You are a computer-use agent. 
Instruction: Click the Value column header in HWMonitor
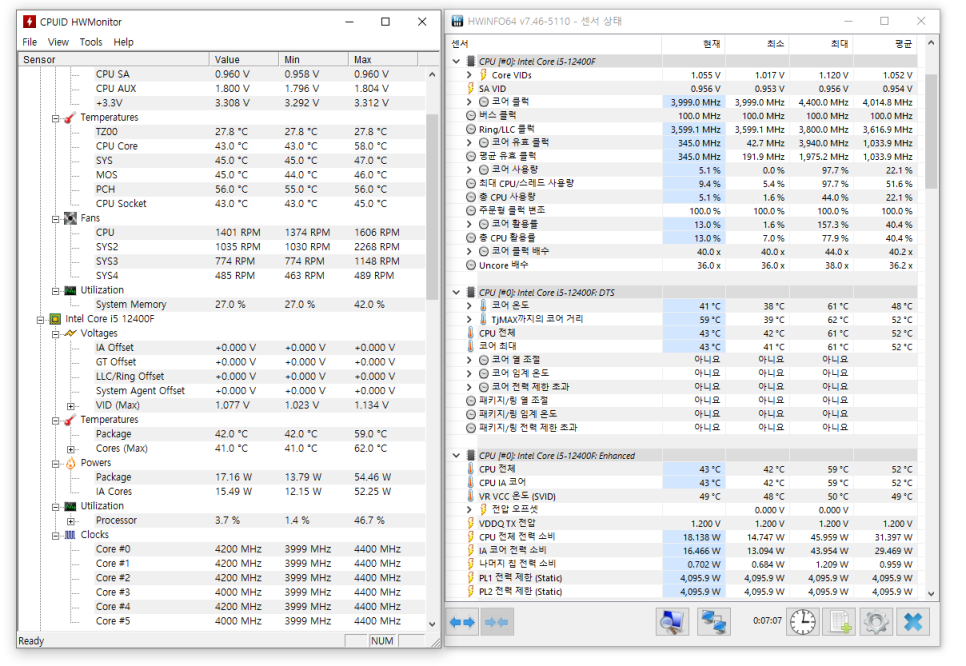coord(243,59)
